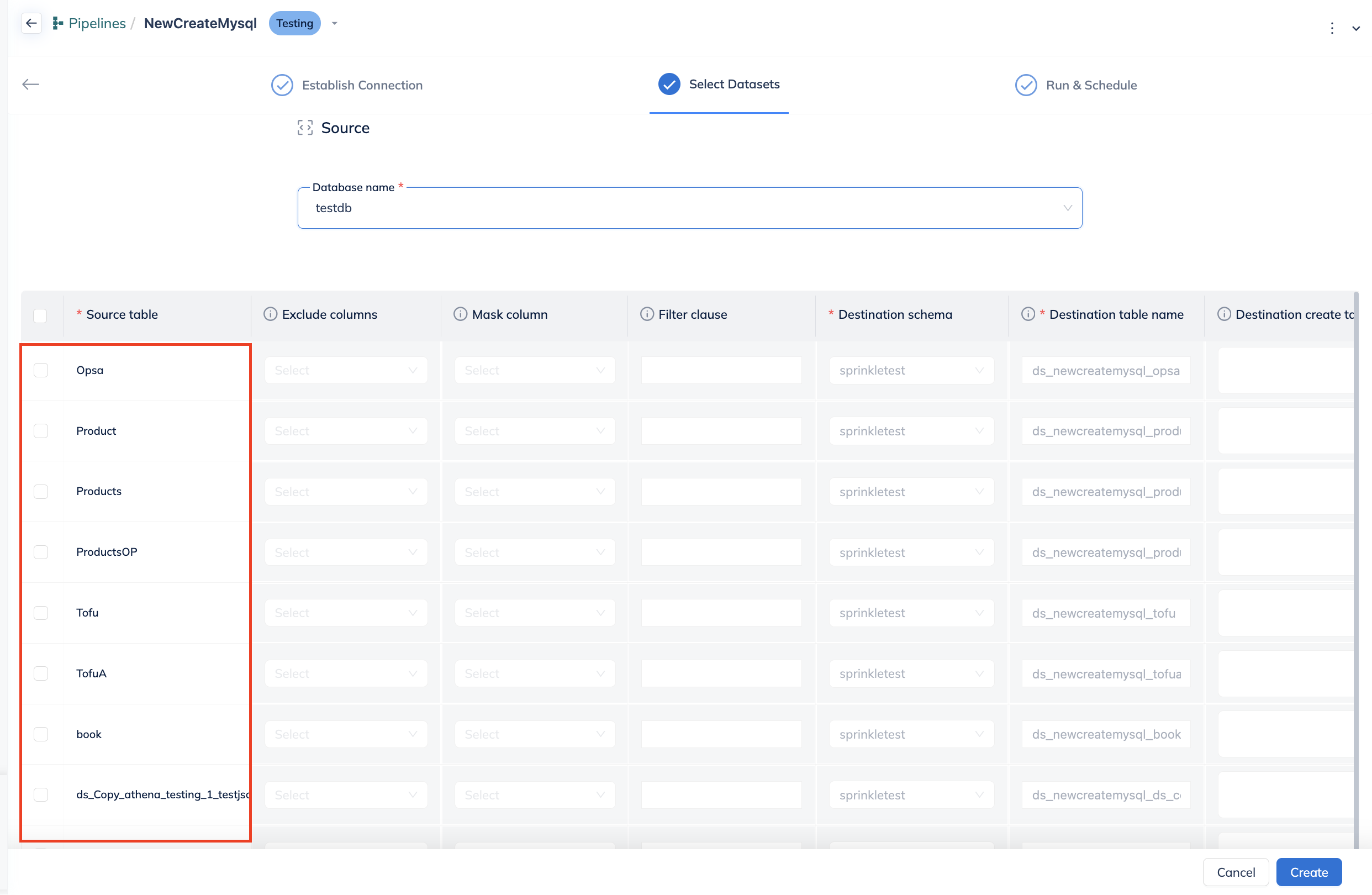Open Exclude columns dropdown for TofuA
Image resolution: width=1372 pixels, height=895 pixels.
pyautogui.click(x=346, y=673)
